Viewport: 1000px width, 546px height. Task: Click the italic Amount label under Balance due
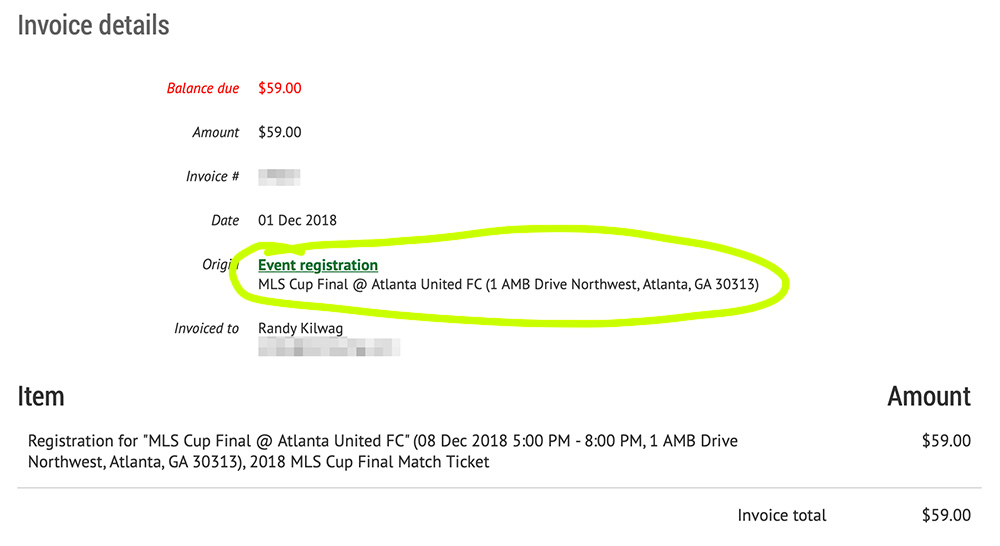216,132
